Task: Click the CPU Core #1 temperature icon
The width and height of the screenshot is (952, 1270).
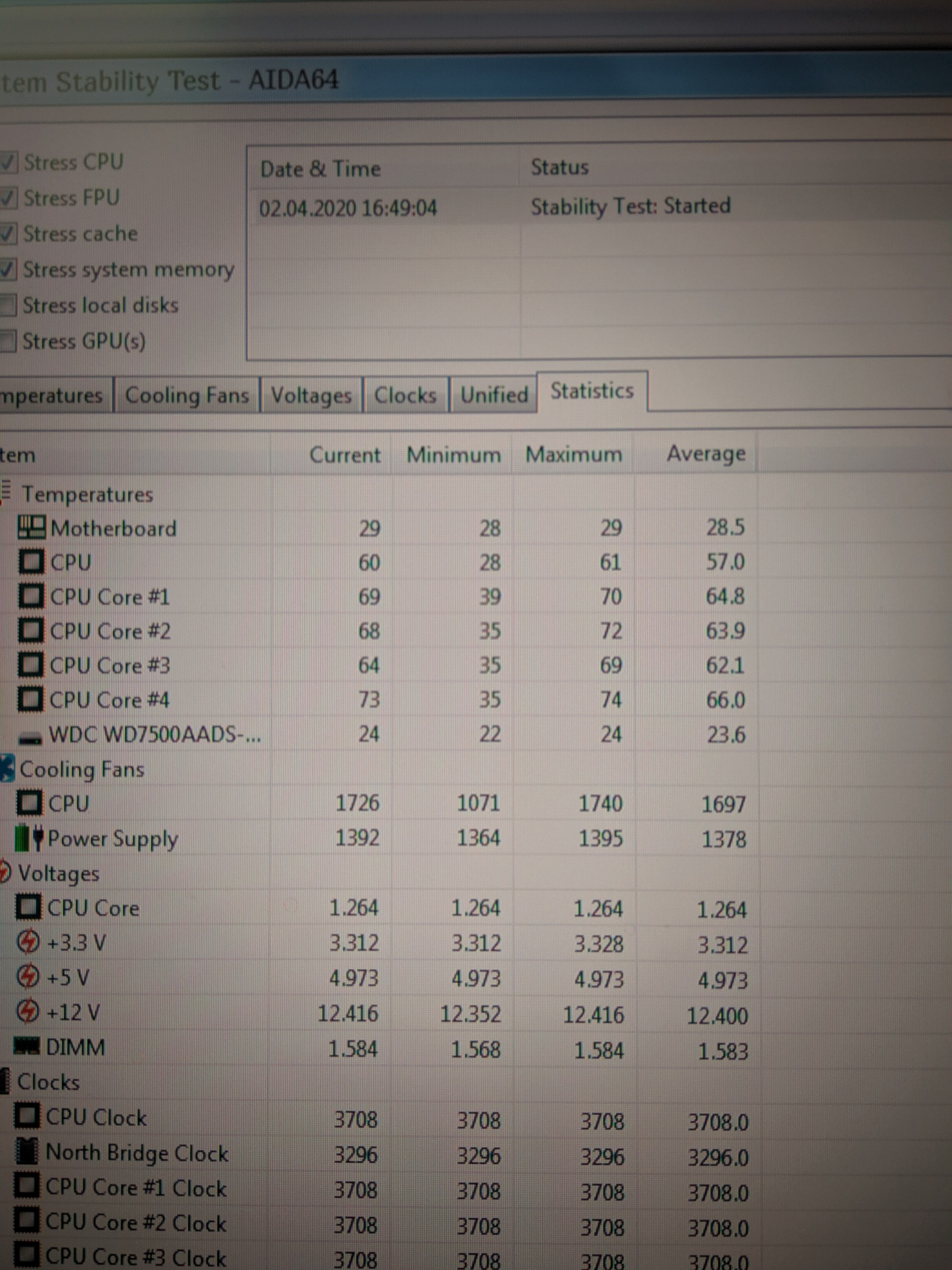Action: point(31,596)
